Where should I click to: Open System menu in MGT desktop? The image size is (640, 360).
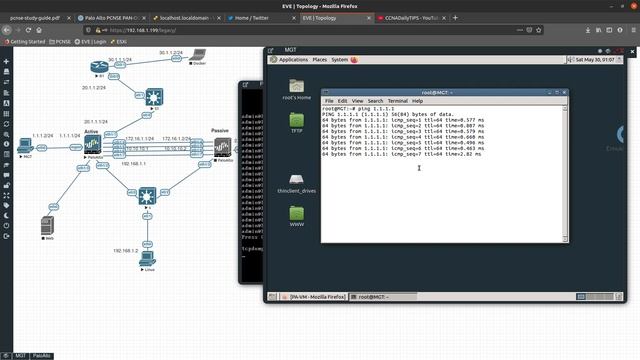(339, 60)
